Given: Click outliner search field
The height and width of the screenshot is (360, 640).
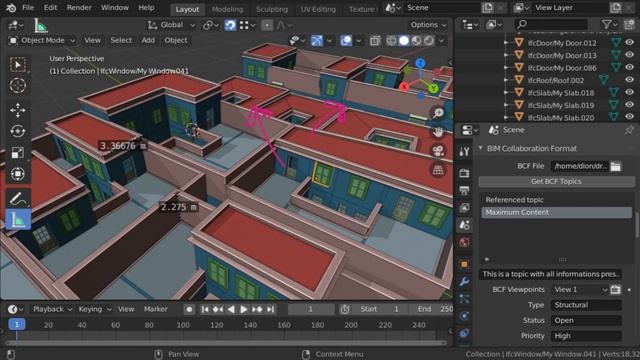Looking at the screenshot, I should 551,25.
